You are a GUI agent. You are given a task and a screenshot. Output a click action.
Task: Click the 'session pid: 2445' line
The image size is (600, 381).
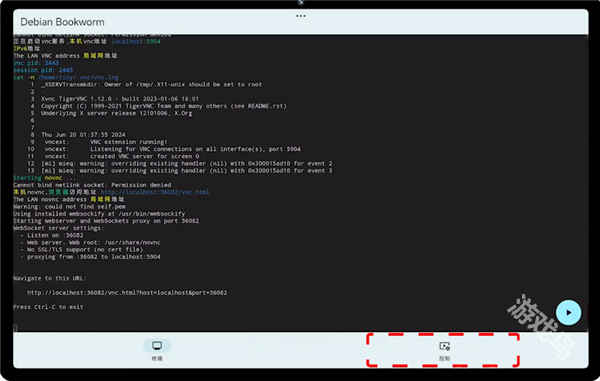coord(43,70)
